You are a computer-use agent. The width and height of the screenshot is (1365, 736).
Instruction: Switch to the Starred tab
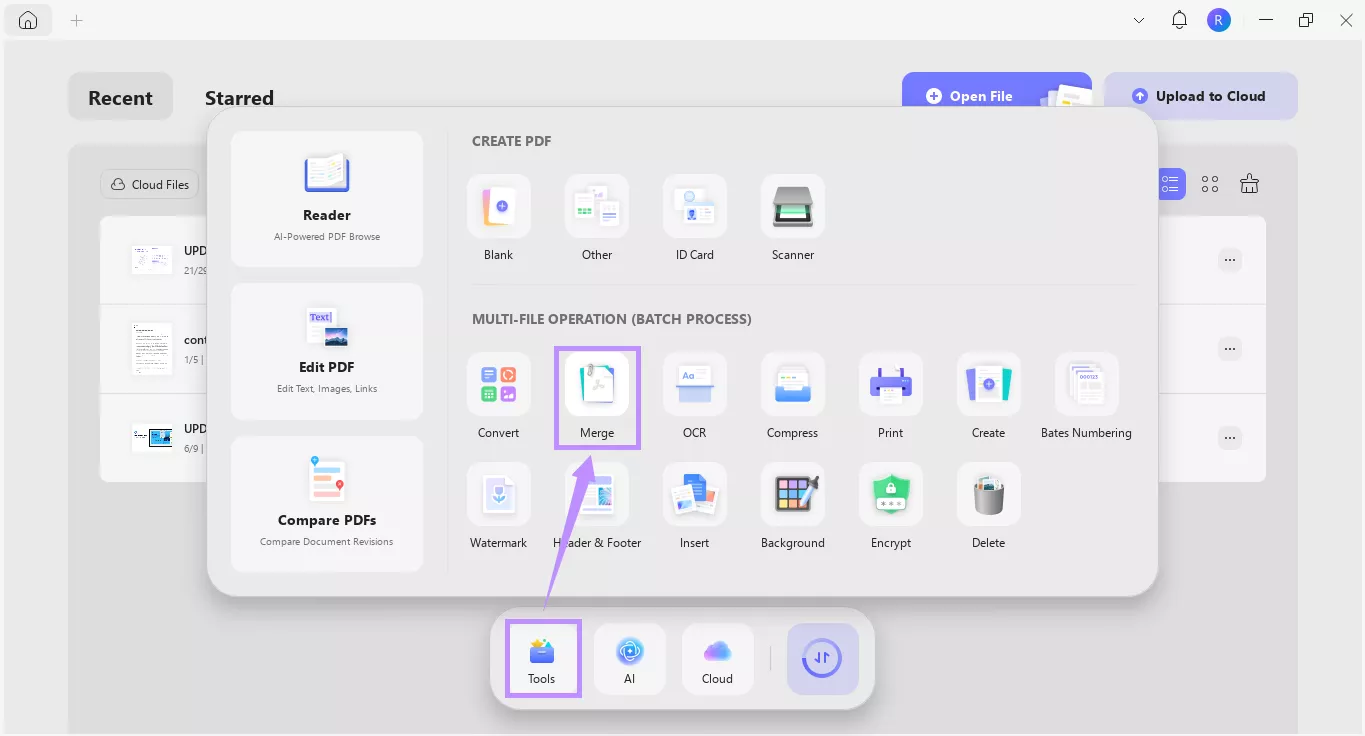coord(239,98)
